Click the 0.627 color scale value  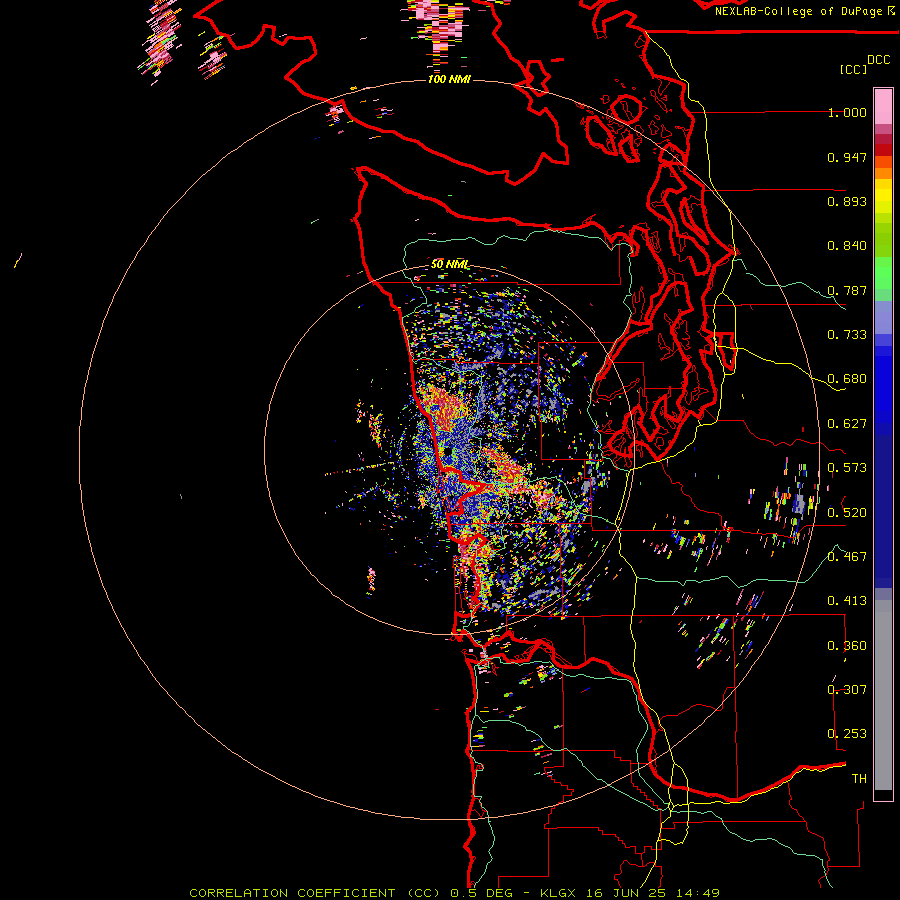[x=847, y=424]
